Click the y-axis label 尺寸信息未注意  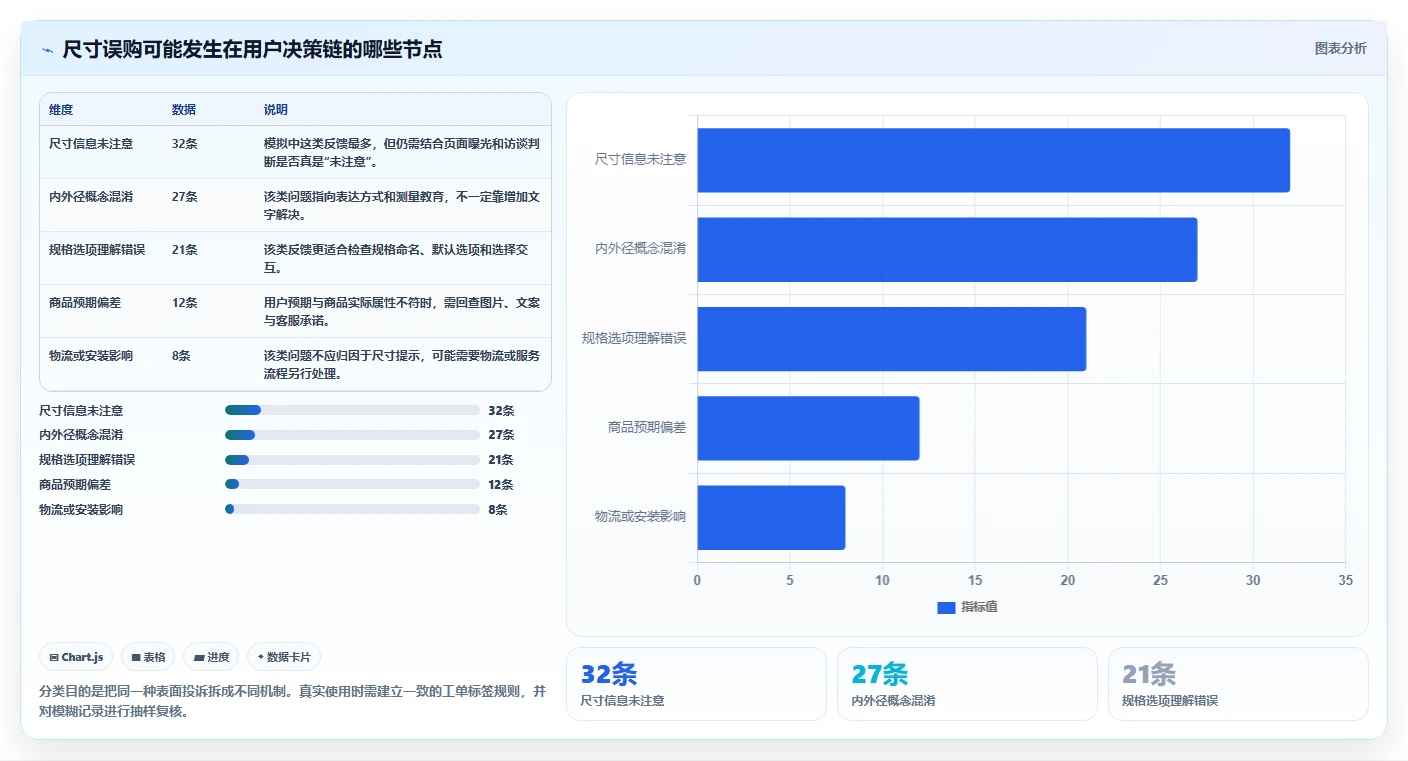[x=640, y=159]
